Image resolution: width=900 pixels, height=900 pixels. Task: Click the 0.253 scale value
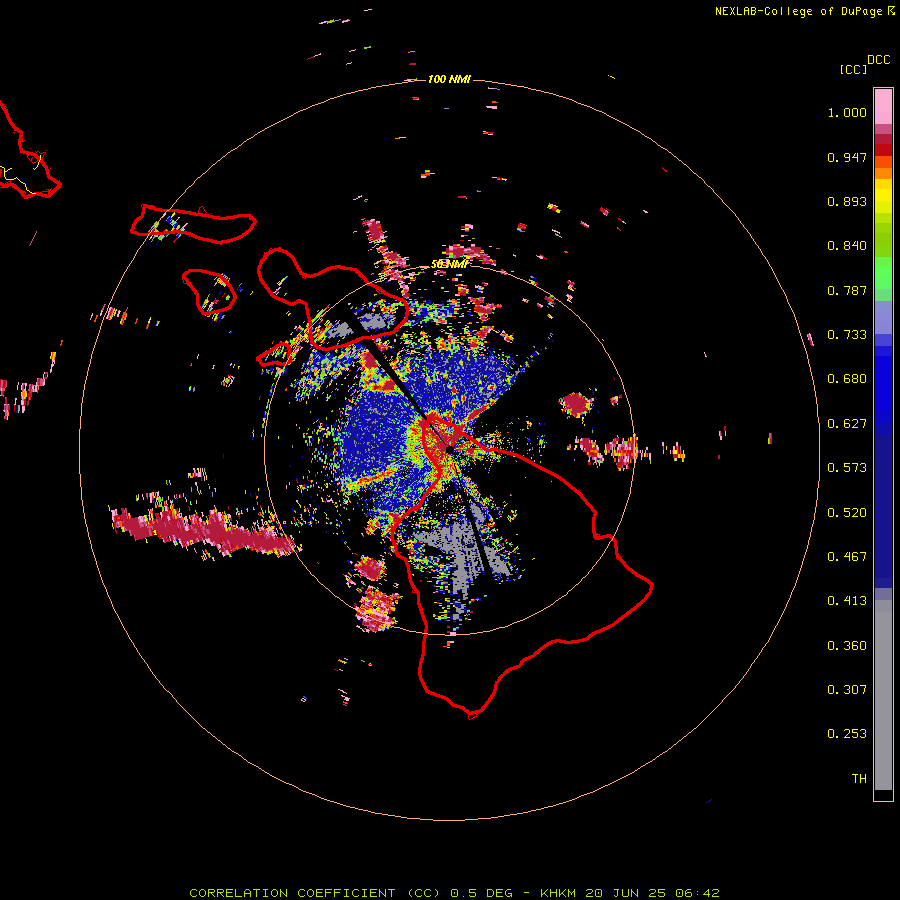pyautogui.click(x=847, y=734)
